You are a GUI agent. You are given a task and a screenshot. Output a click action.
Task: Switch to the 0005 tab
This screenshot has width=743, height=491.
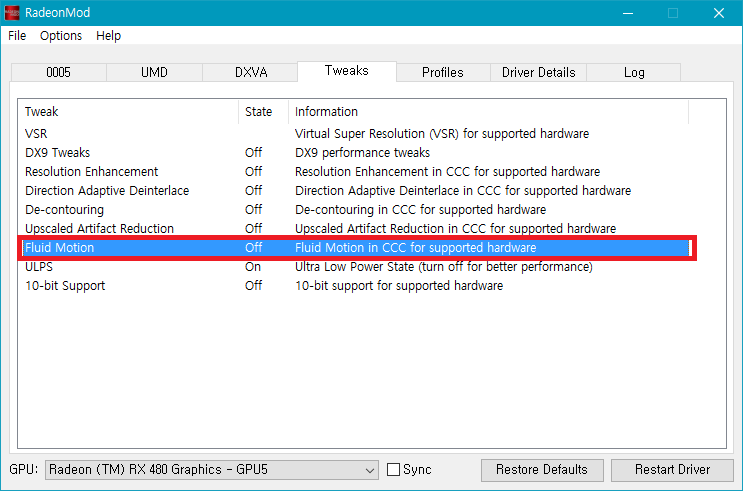click(58, 73)
